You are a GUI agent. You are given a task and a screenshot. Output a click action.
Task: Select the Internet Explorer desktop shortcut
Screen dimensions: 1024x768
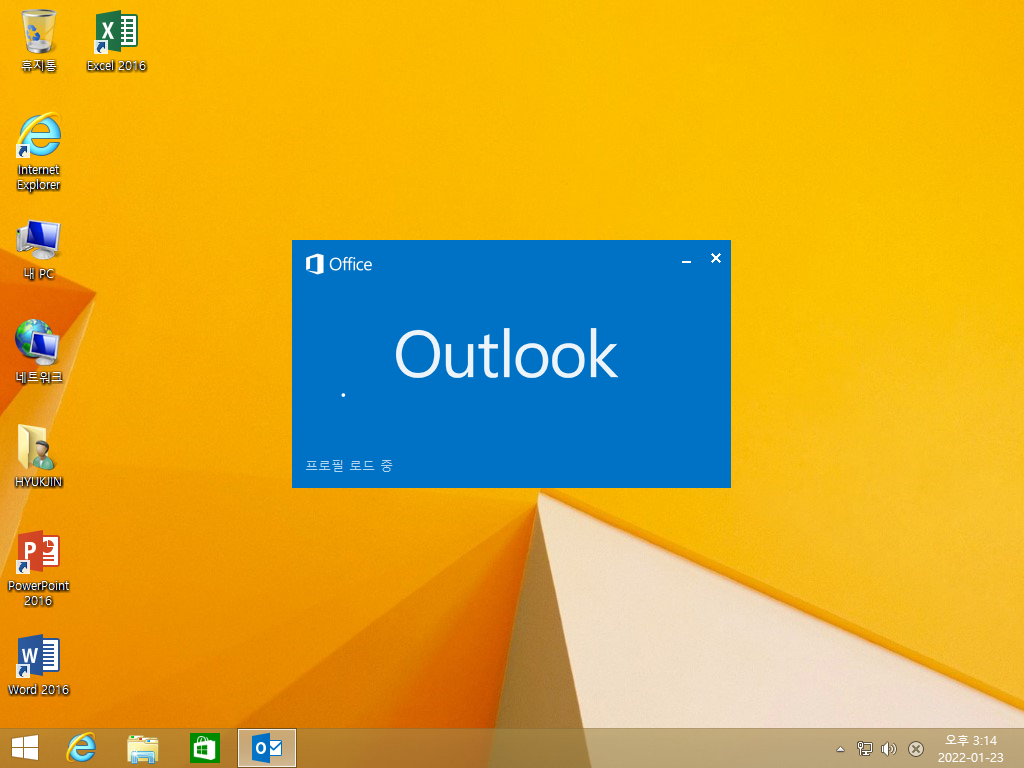[x=39, y=152]
